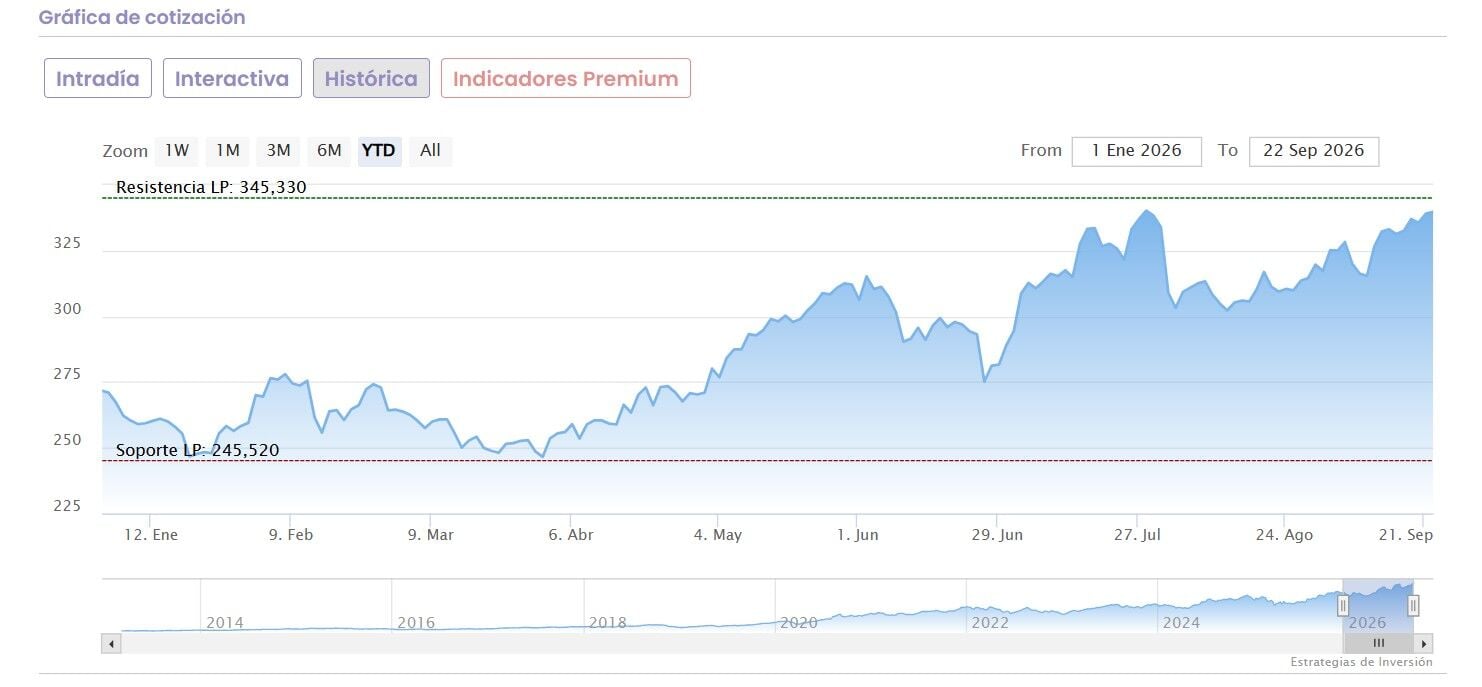Switch to the Intradía tab
This screenshot has width=1482, height=687.
[98, 78]
